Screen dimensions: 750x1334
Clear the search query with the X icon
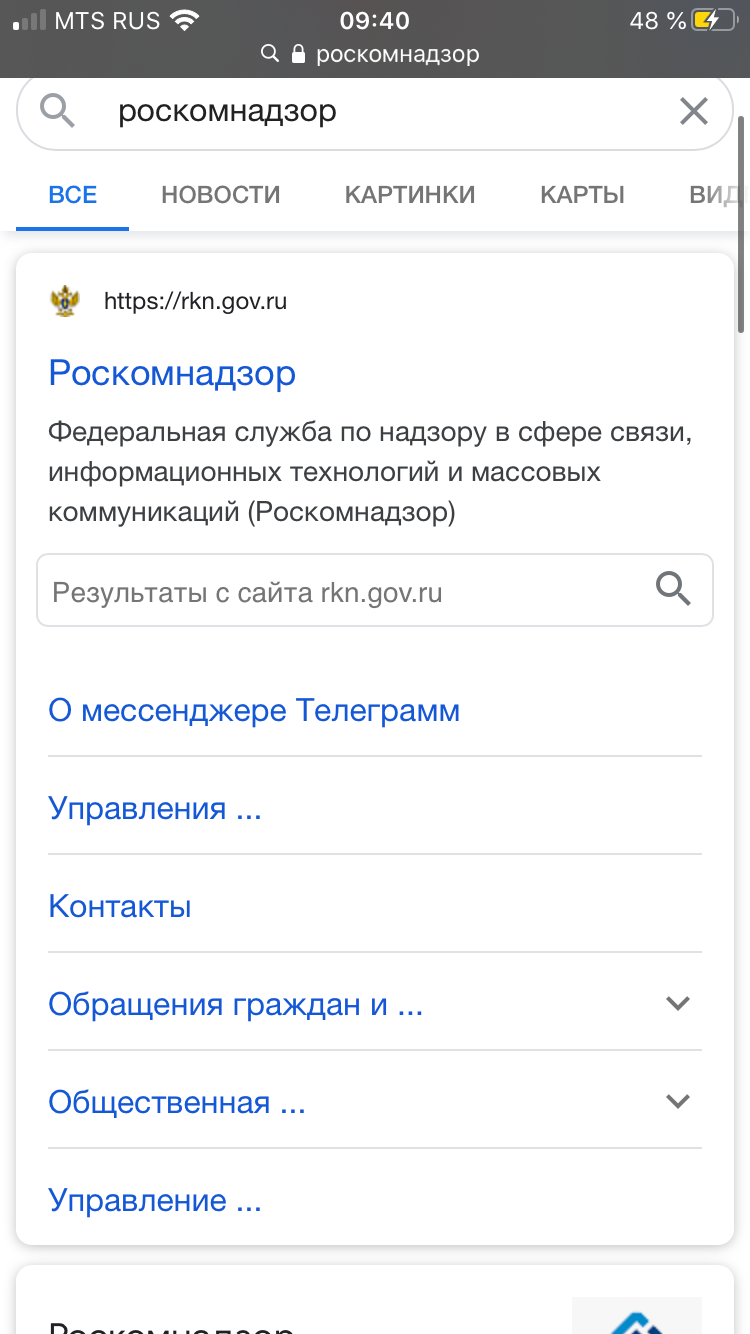(x=693, y=111)
